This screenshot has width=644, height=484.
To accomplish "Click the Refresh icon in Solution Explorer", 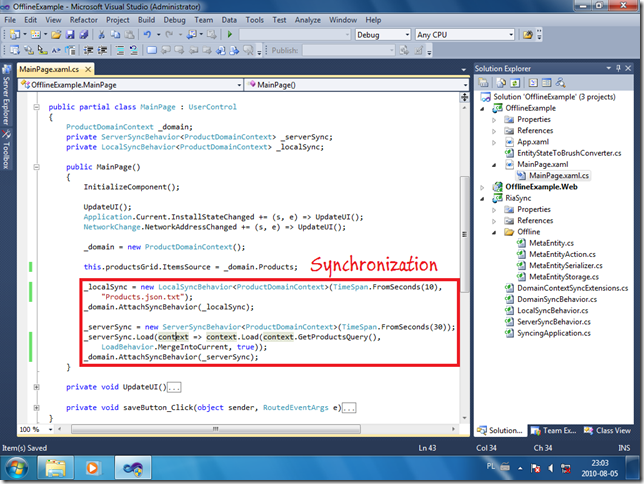I will point(515,83).
